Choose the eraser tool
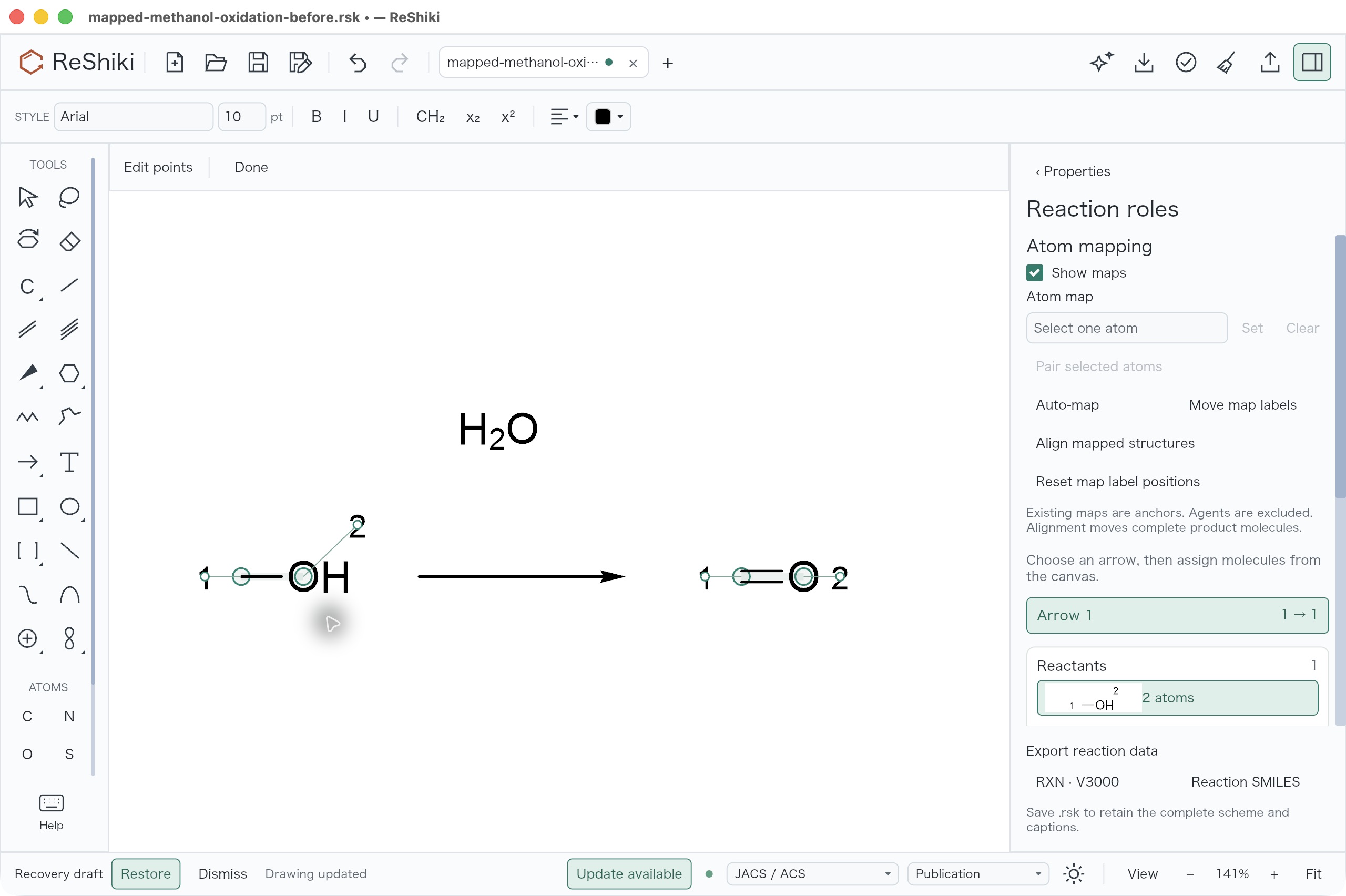 pyautogui.click(x=69, y=241)
